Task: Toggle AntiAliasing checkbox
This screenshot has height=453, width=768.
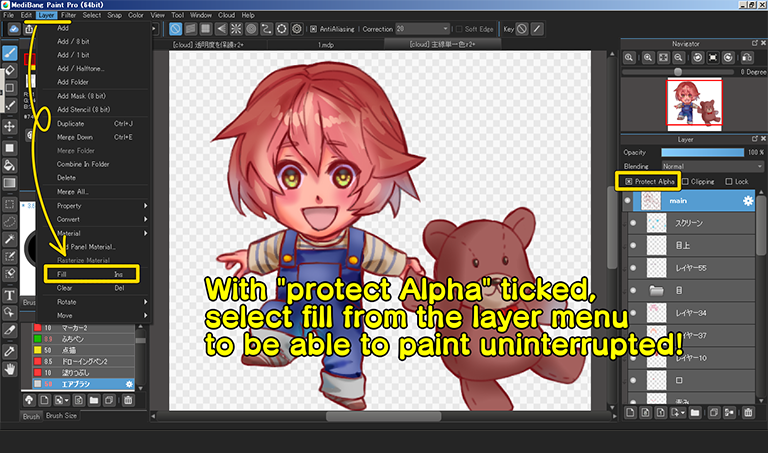Action: point(313,29)
